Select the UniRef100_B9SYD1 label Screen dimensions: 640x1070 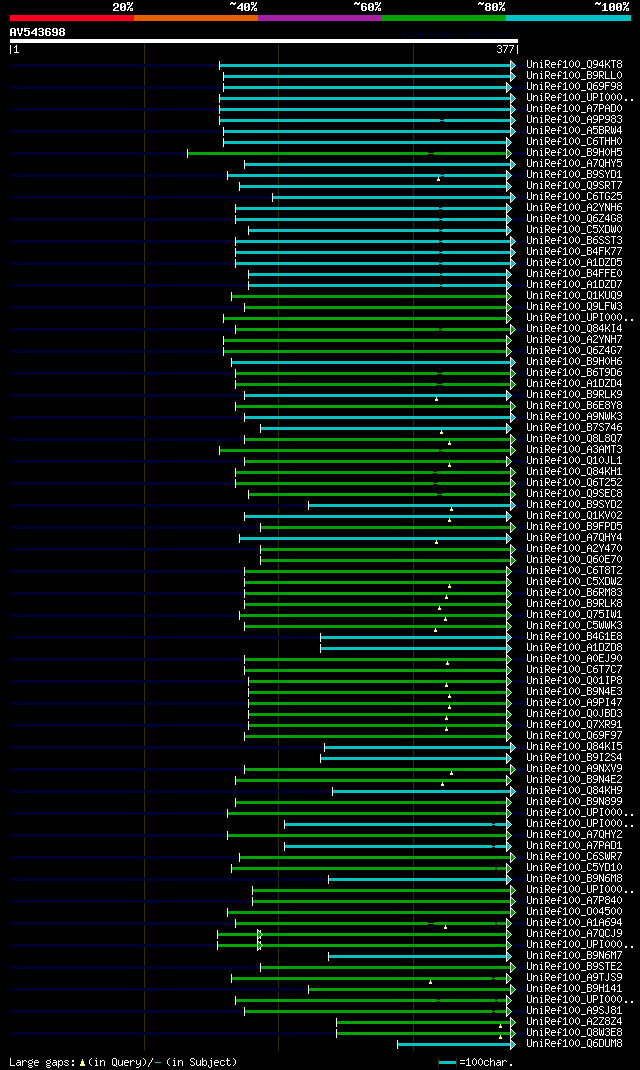click(x=574, y=175)
